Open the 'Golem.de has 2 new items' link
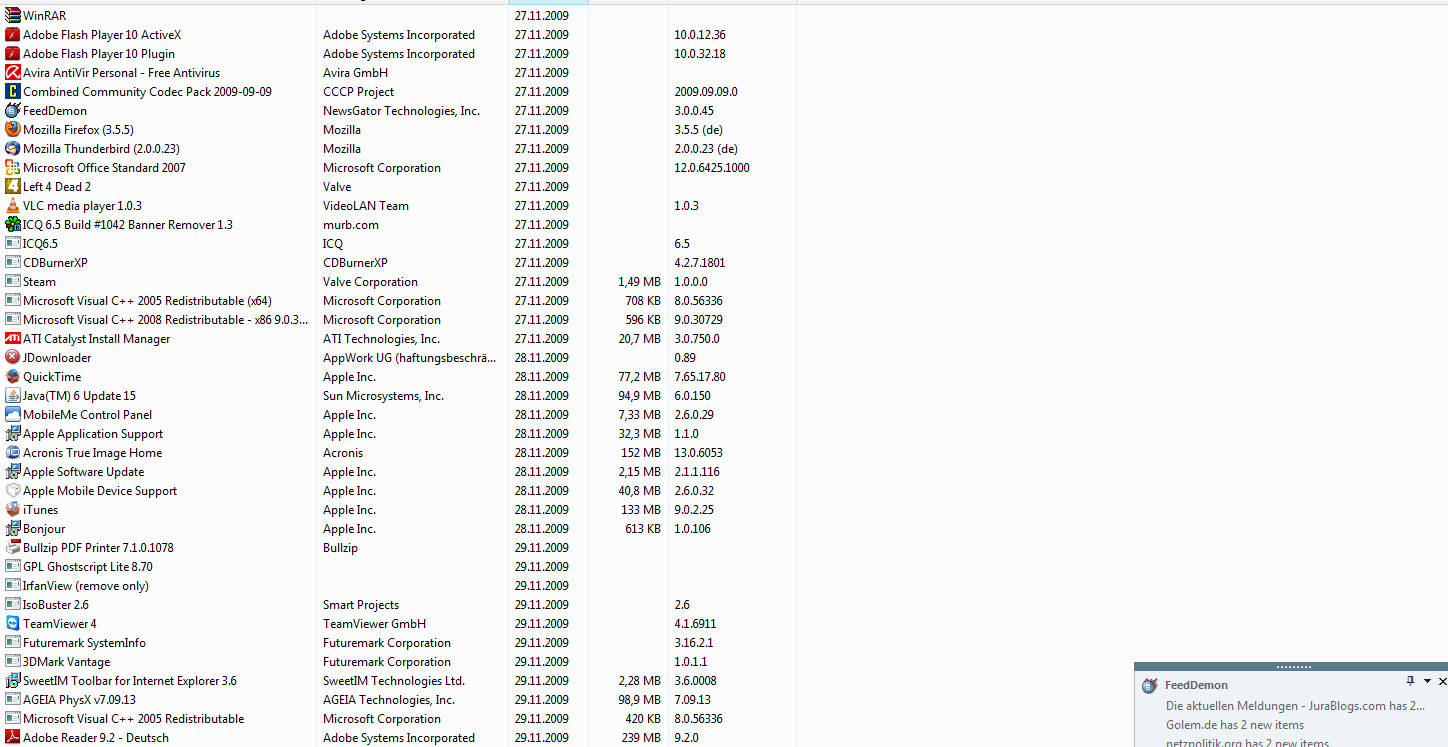Viewport: 1448px width, 747px height. pos(1235,725)
